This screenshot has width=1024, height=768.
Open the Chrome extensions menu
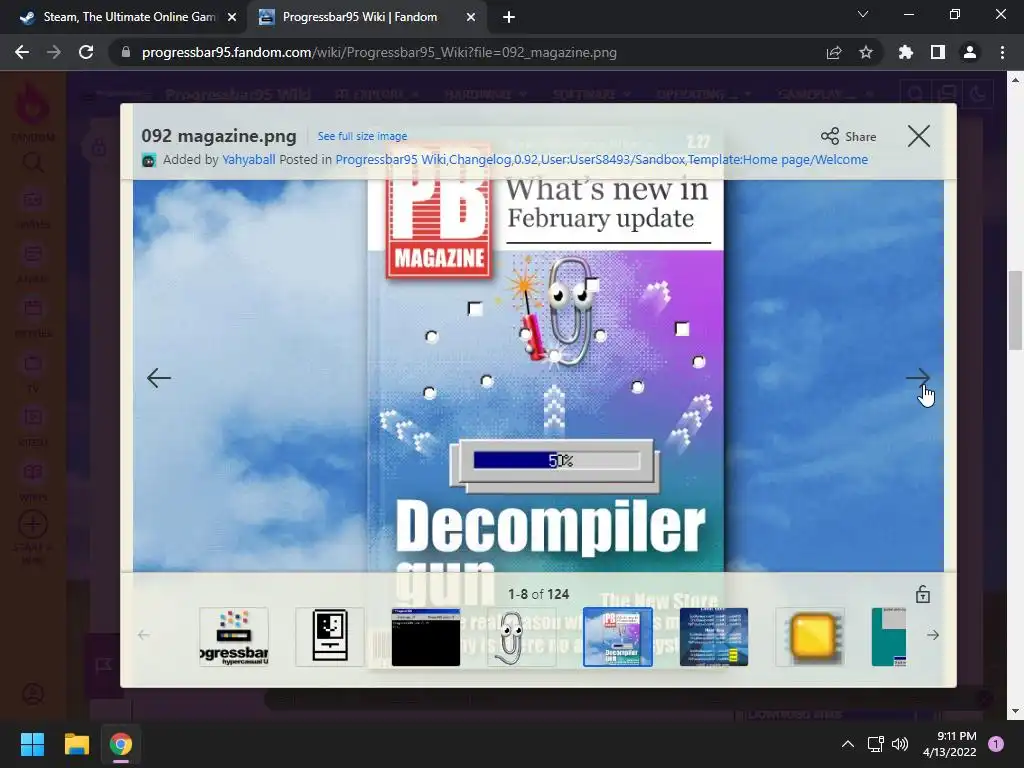(906, 52)
